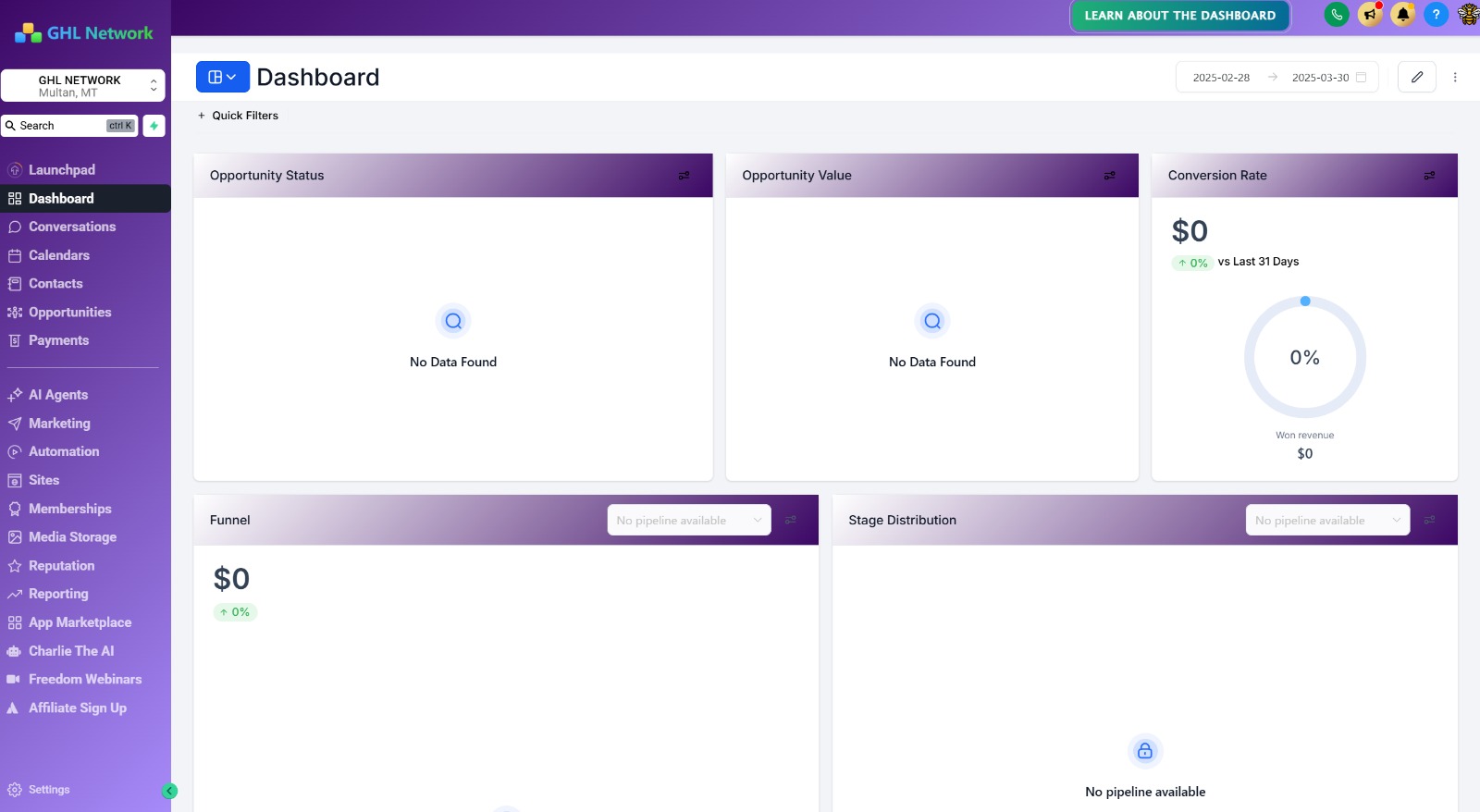Click the GHL Network logo
Viewport: 1480px width, 812px height.
(x=84, y=33)
